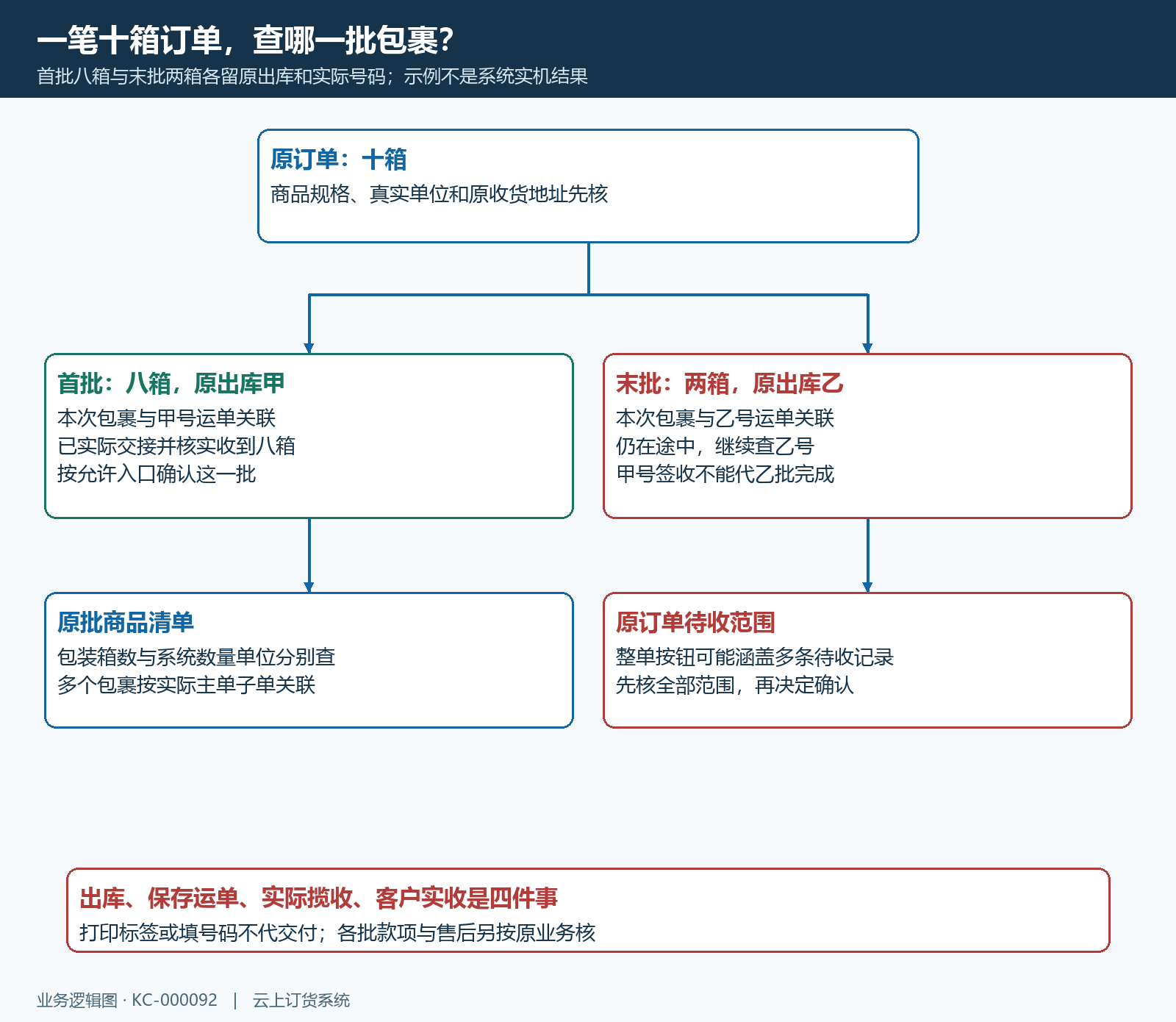Select the heading '首批：八箱，原出库甲'

coord(171,384)
